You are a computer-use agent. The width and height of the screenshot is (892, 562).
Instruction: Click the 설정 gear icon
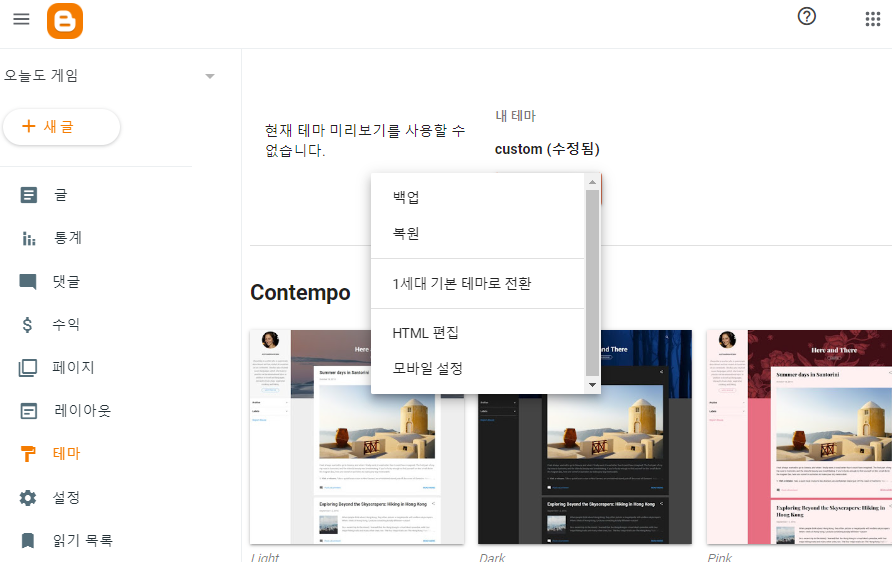pyautogui.click(x=28, y=498)
